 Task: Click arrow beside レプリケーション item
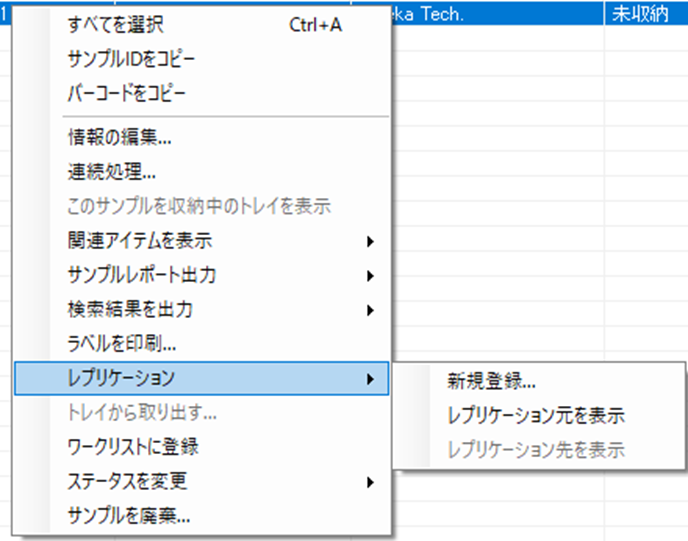point(371,378)
